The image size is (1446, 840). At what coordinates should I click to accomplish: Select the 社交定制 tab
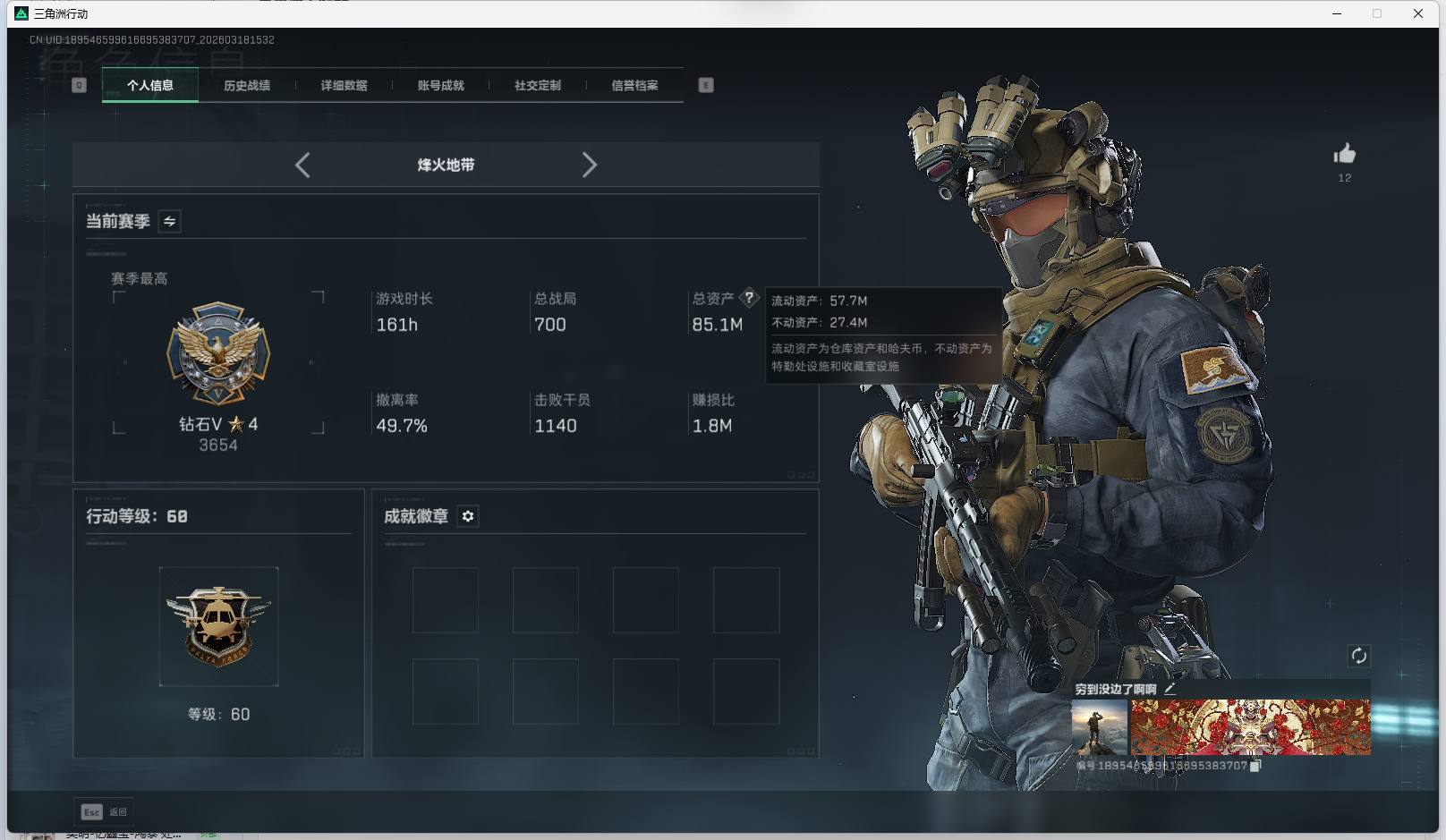pyautogui.click(x=537, y=85)
